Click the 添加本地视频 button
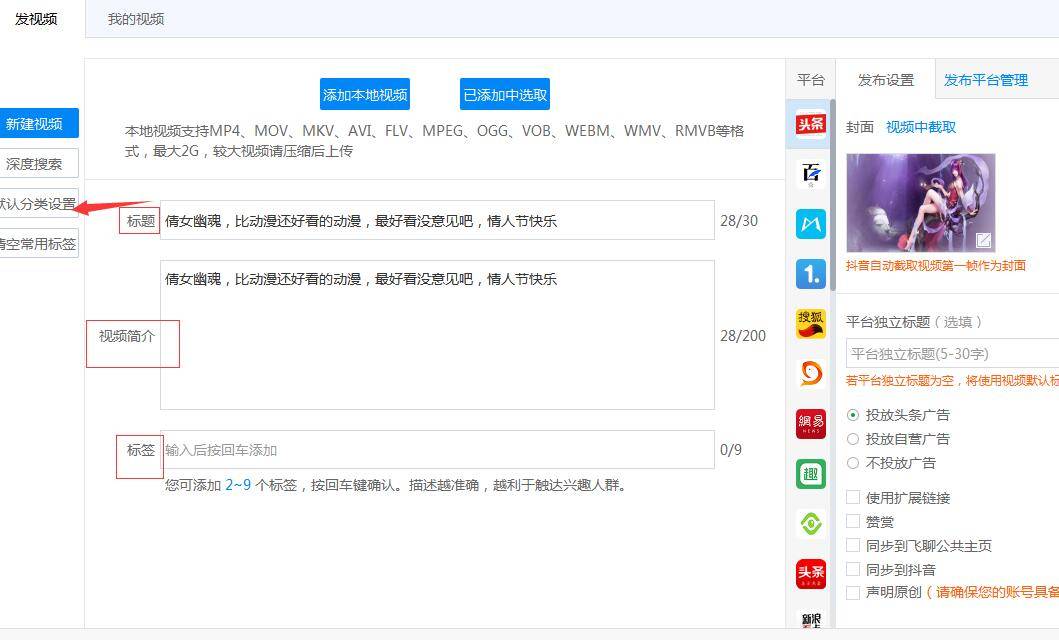This screenshot has width=1059, height=640. coord(365,95)
